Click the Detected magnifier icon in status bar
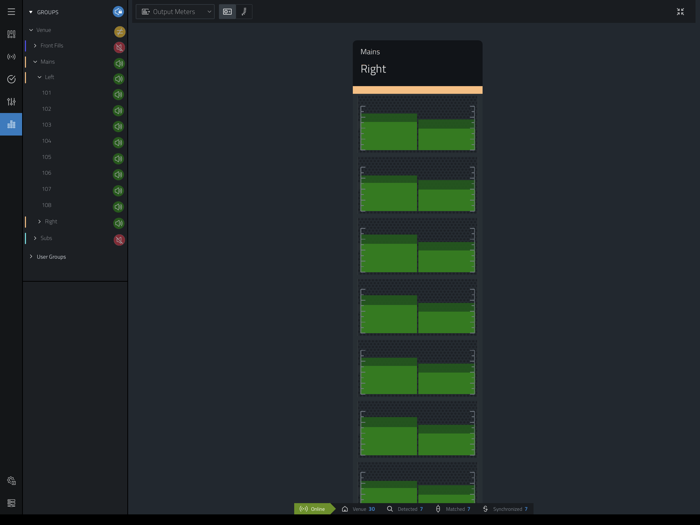This screenshot has height=525, width=700. click(390, 509)
